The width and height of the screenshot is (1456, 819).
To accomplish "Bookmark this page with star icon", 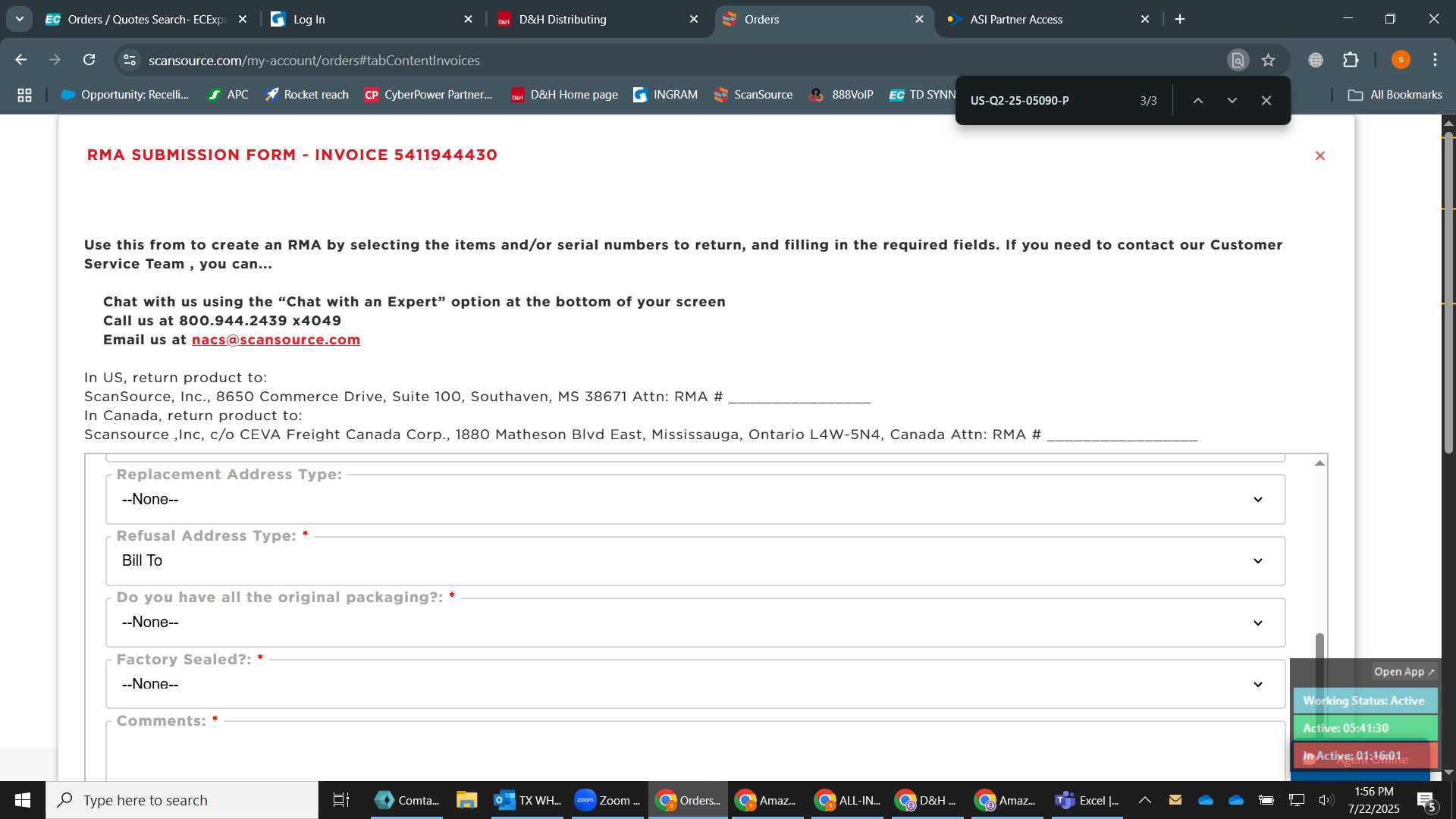I will (x=1268, y=60).
